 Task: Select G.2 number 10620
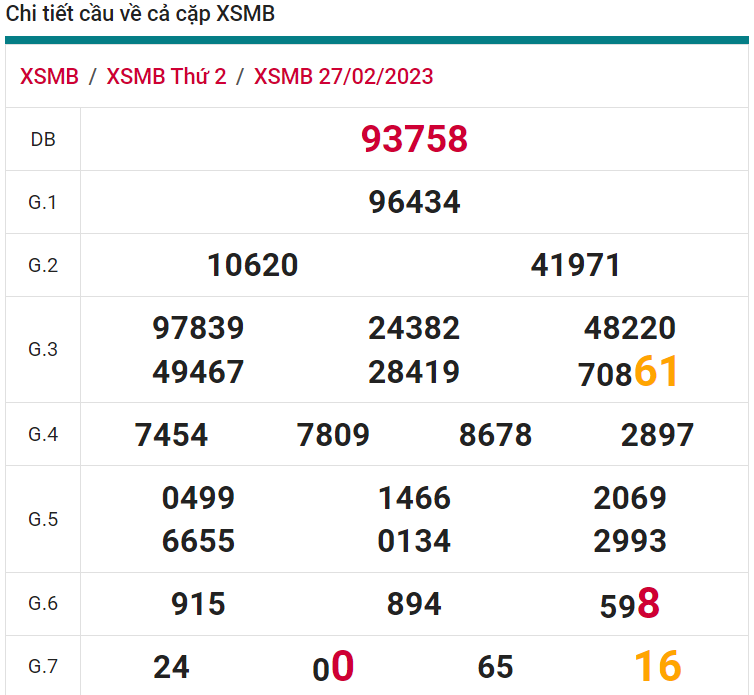tap(253, 265)
